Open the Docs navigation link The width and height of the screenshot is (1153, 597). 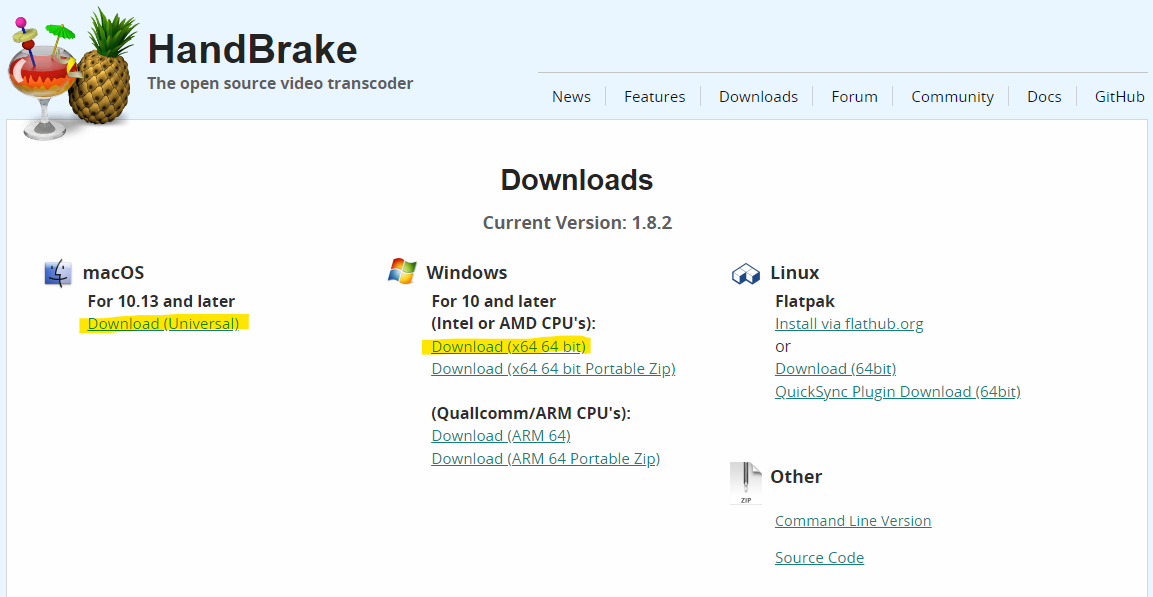click(x=1044, y=97)
